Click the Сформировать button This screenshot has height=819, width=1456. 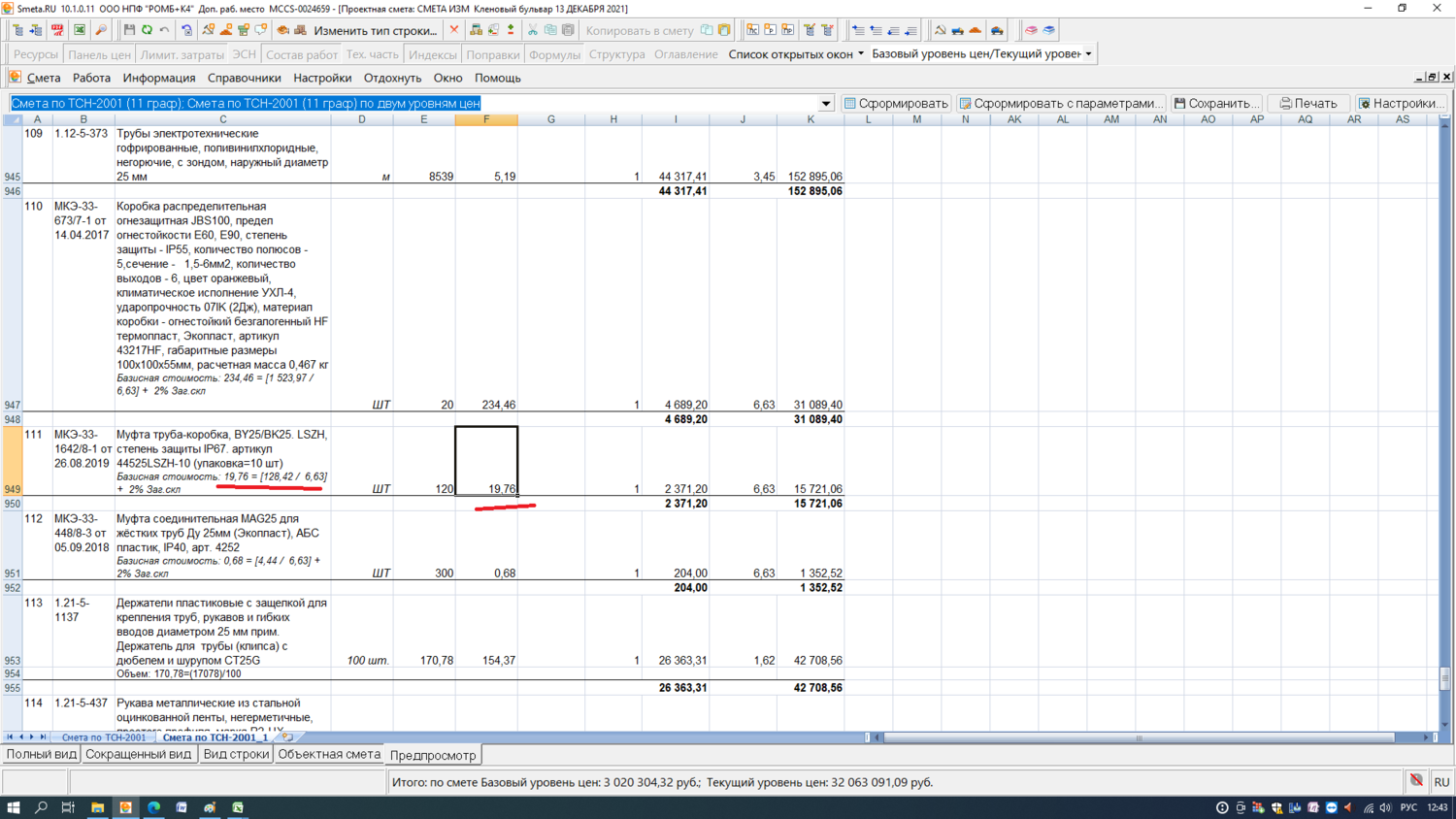(x=896, y=103)
